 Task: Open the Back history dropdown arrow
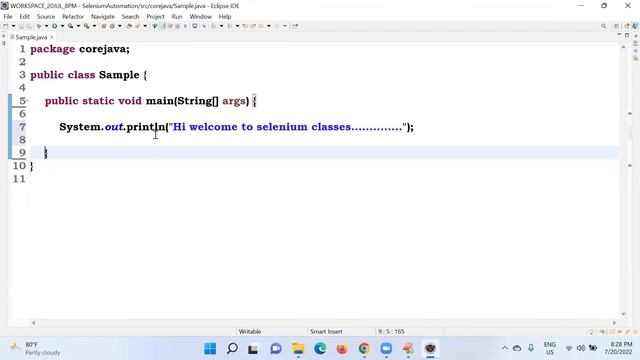269,26
